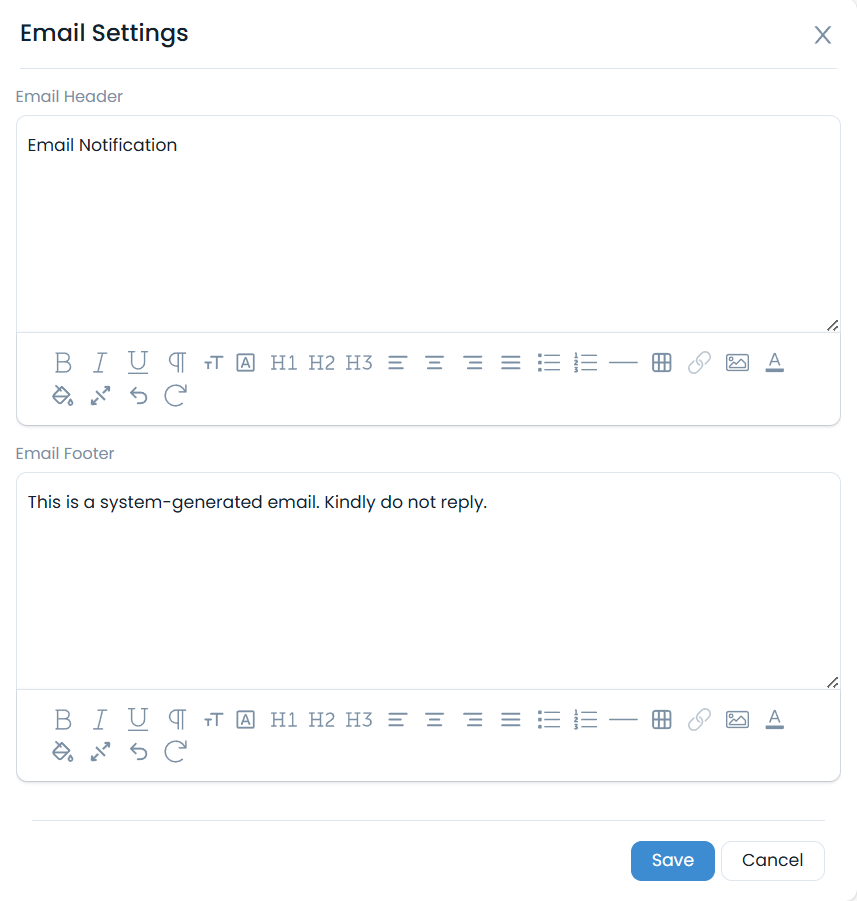Select the font style tool in the footer toolbar
Screen dimensions: 857x901
[x=245, y=719]
